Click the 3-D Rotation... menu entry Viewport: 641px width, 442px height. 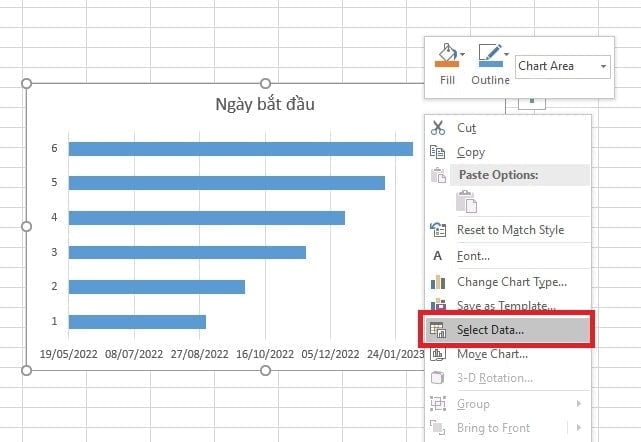click(x=495, y=378)
